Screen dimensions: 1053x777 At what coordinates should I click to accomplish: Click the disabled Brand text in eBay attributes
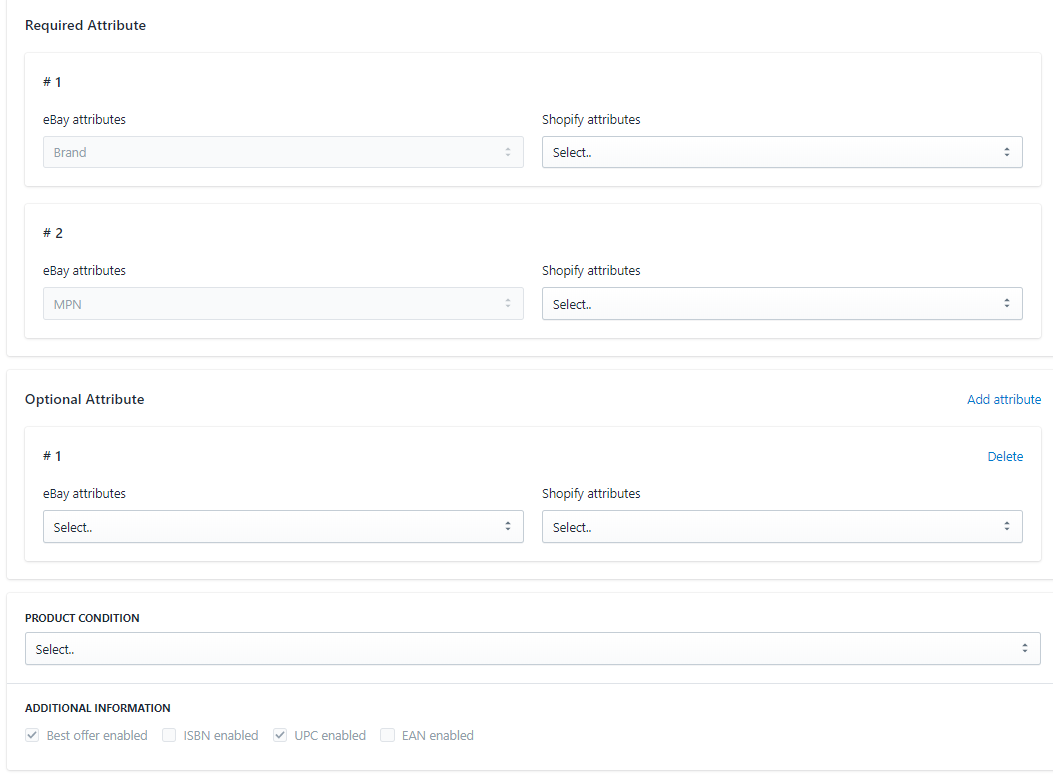click(x=70, y=153)
